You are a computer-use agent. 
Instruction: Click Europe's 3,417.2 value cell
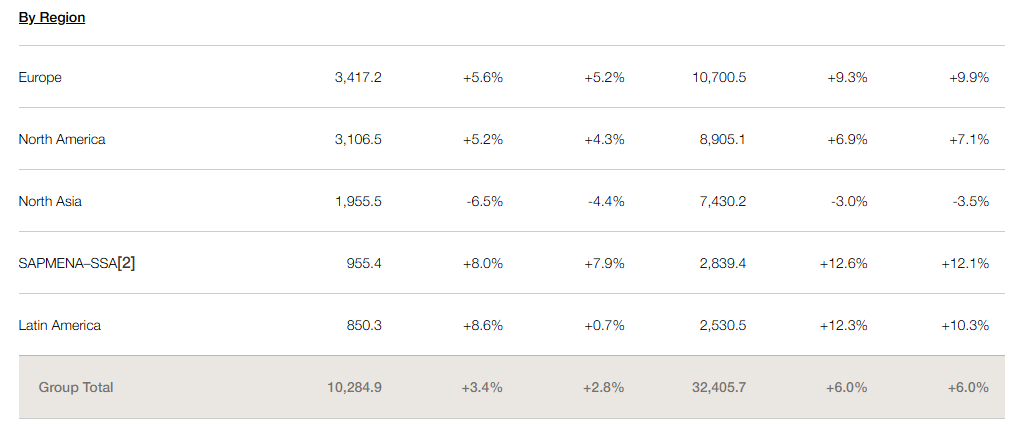click(358, 77)
